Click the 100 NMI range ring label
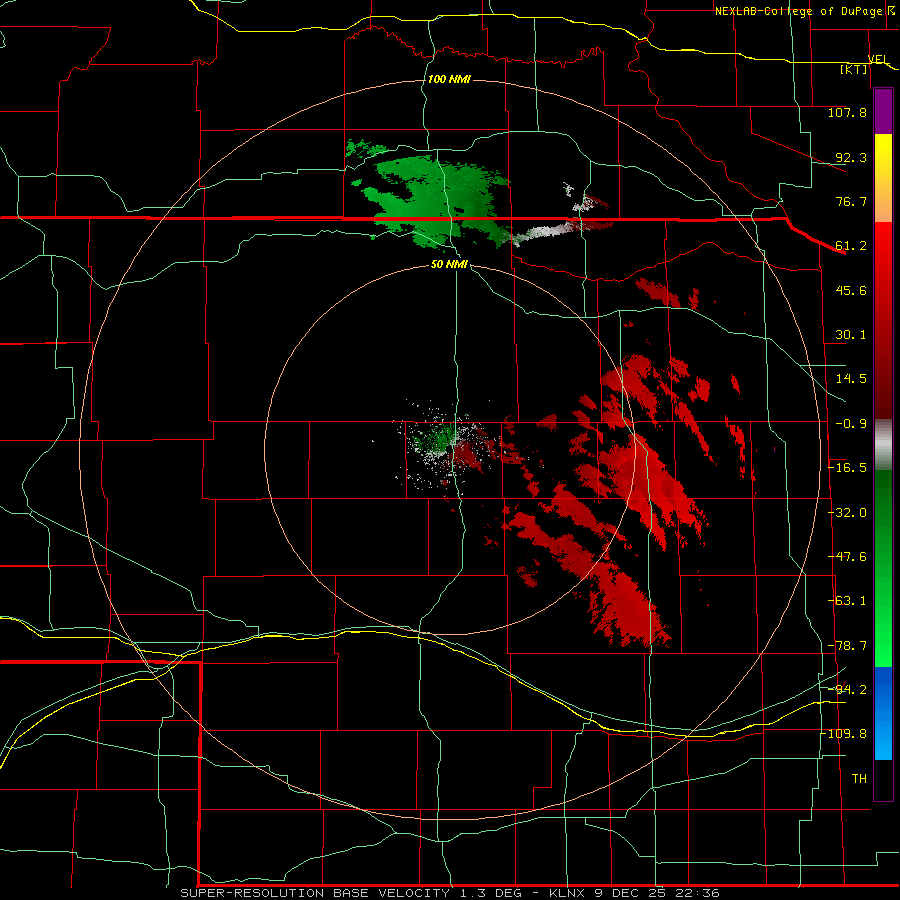 click(x=449, y=79)
